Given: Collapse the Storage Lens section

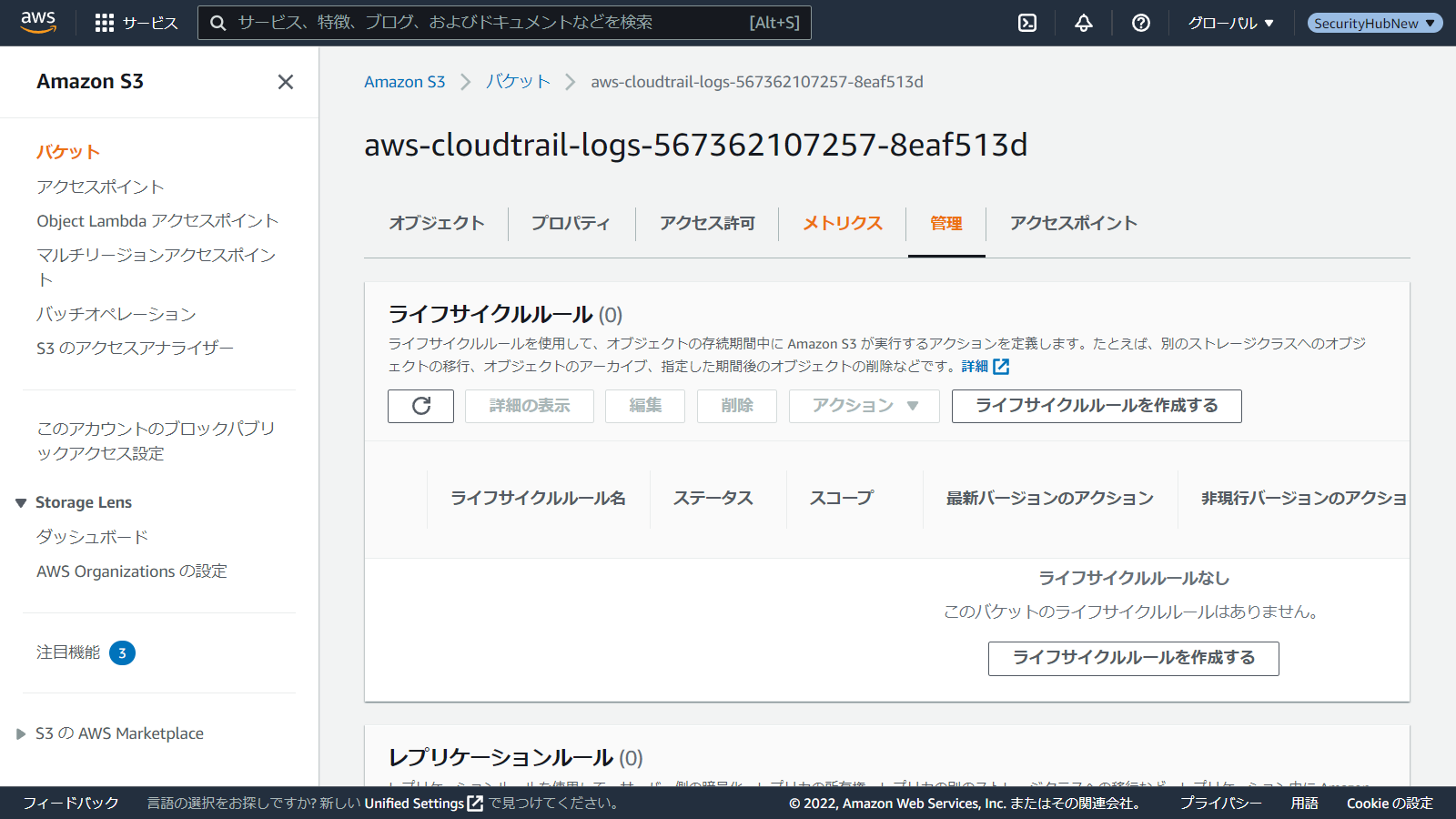Looking at the screenshot, I should [21, 503].
